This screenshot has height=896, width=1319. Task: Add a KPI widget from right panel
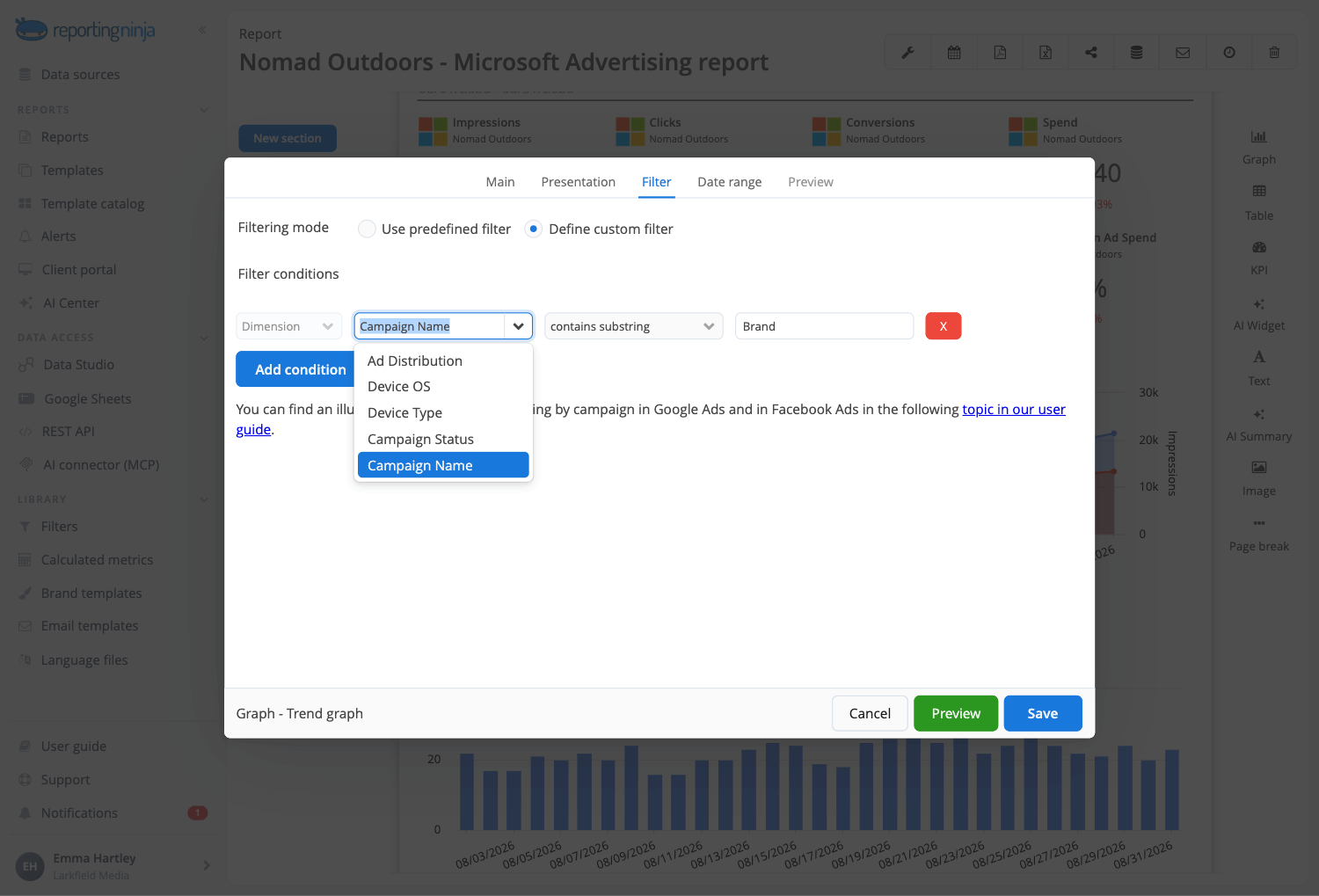[x=1259, y=259]
